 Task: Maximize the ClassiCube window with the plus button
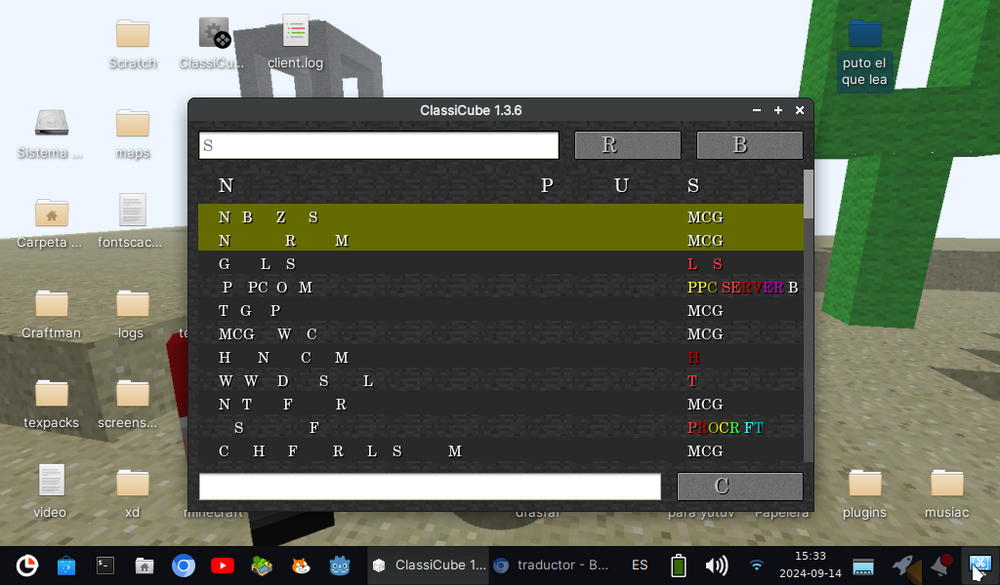click(778, 110)
